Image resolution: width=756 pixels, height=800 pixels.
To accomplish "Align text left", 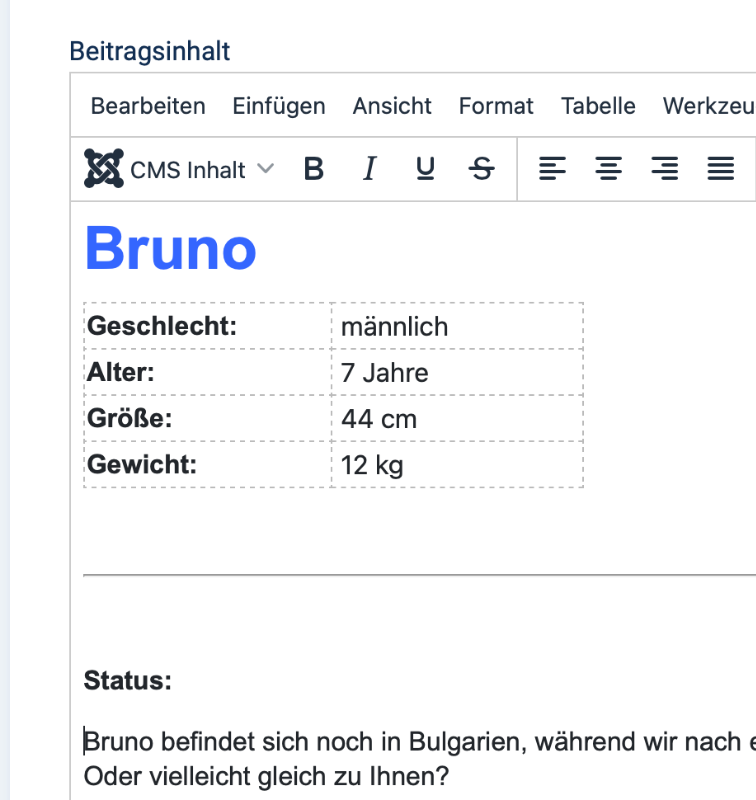I will click(x=552, y=169).
